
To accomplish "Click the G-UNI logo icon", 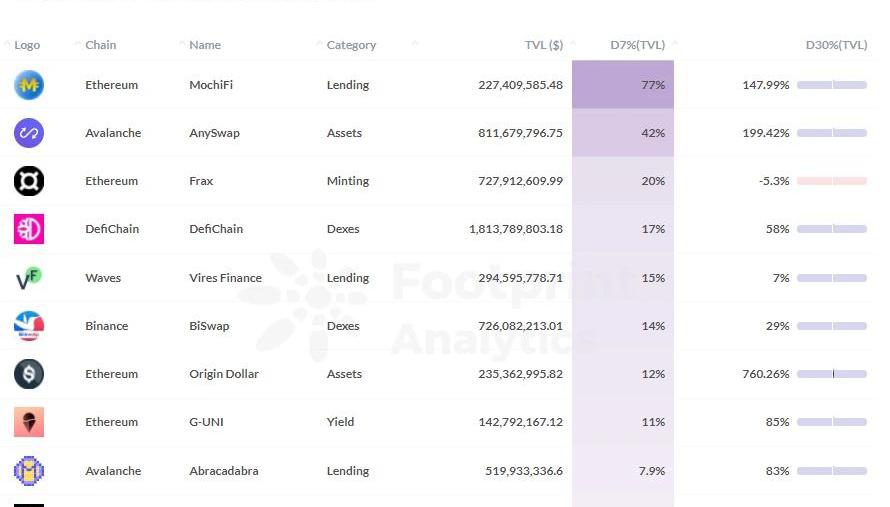I will tap(29, 422).
